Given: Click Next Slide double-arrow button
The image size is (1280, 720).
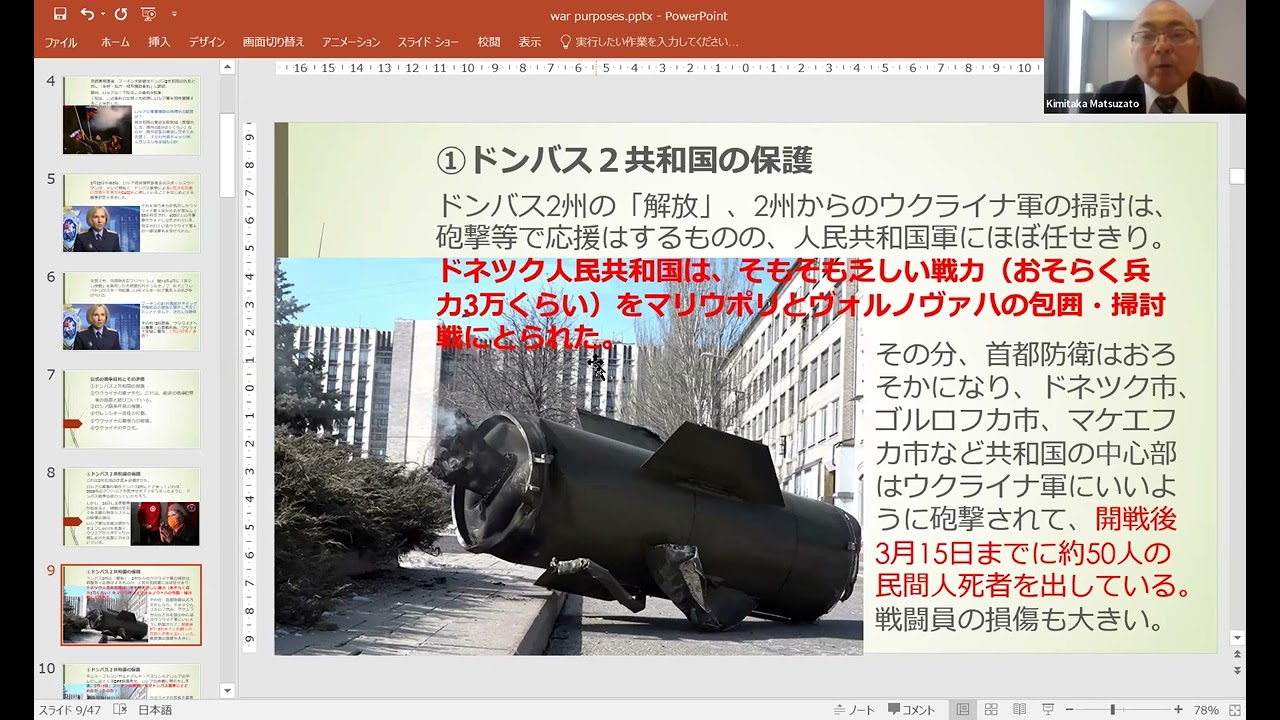Looking at the screenshot, I should 1238,670.
